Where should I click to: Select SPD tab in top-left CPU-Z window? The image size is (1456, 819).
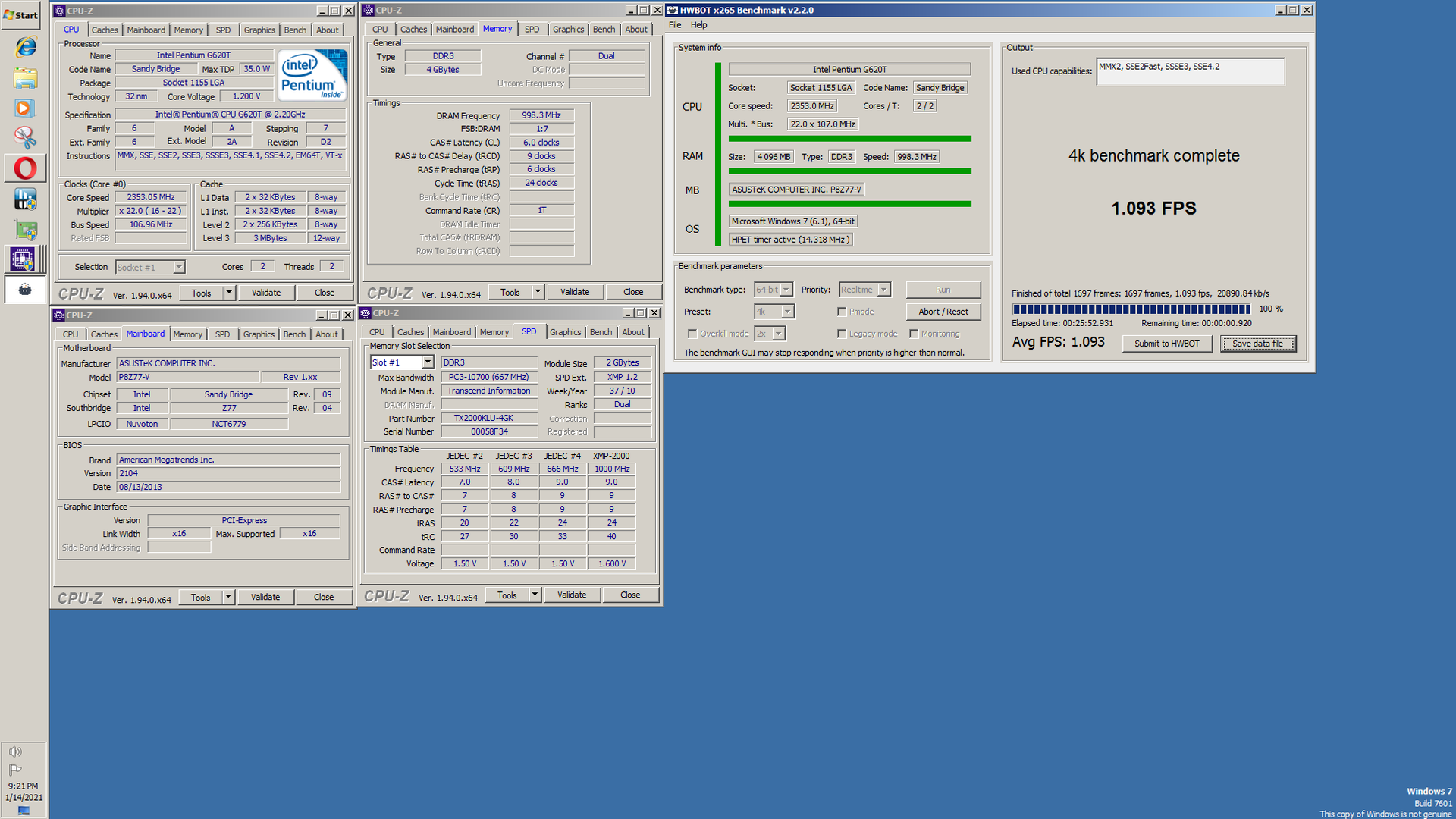[x=223, y=30]
